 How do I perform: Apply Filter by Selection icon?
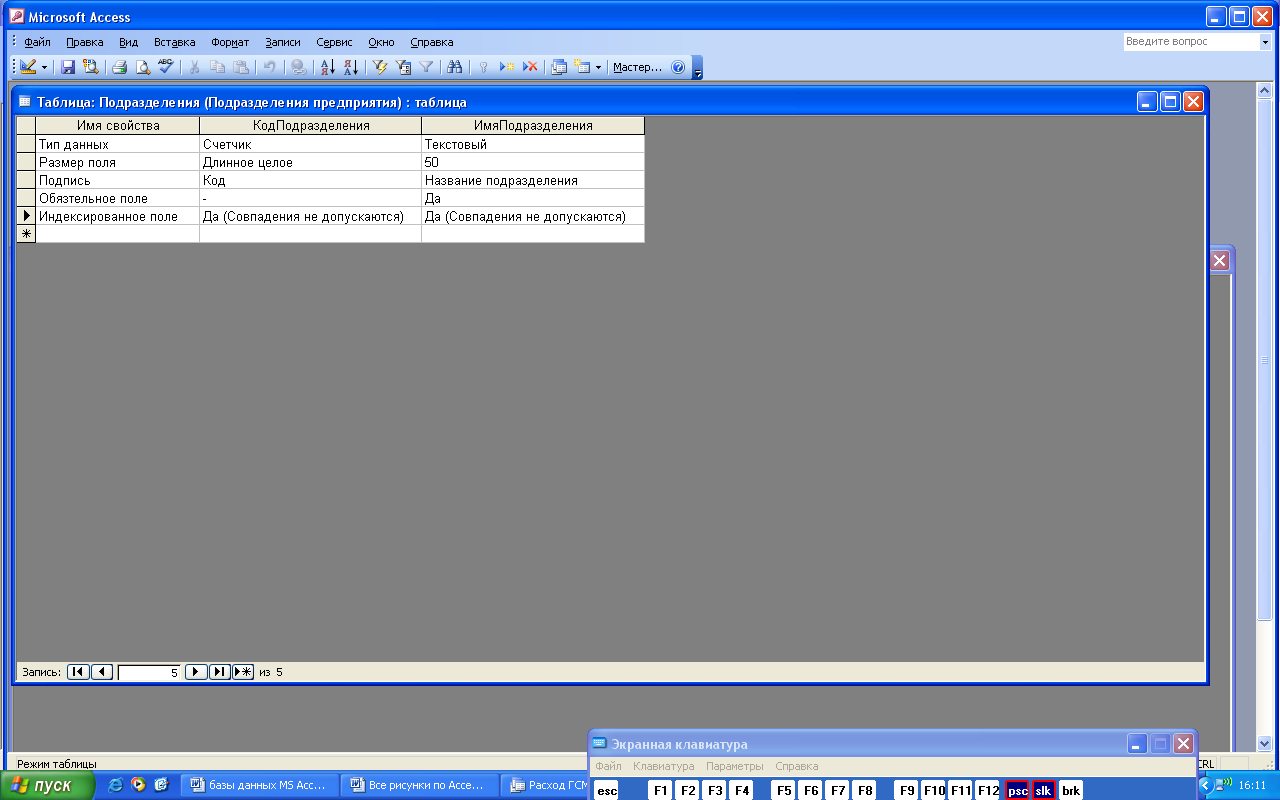tap(379, 68)
